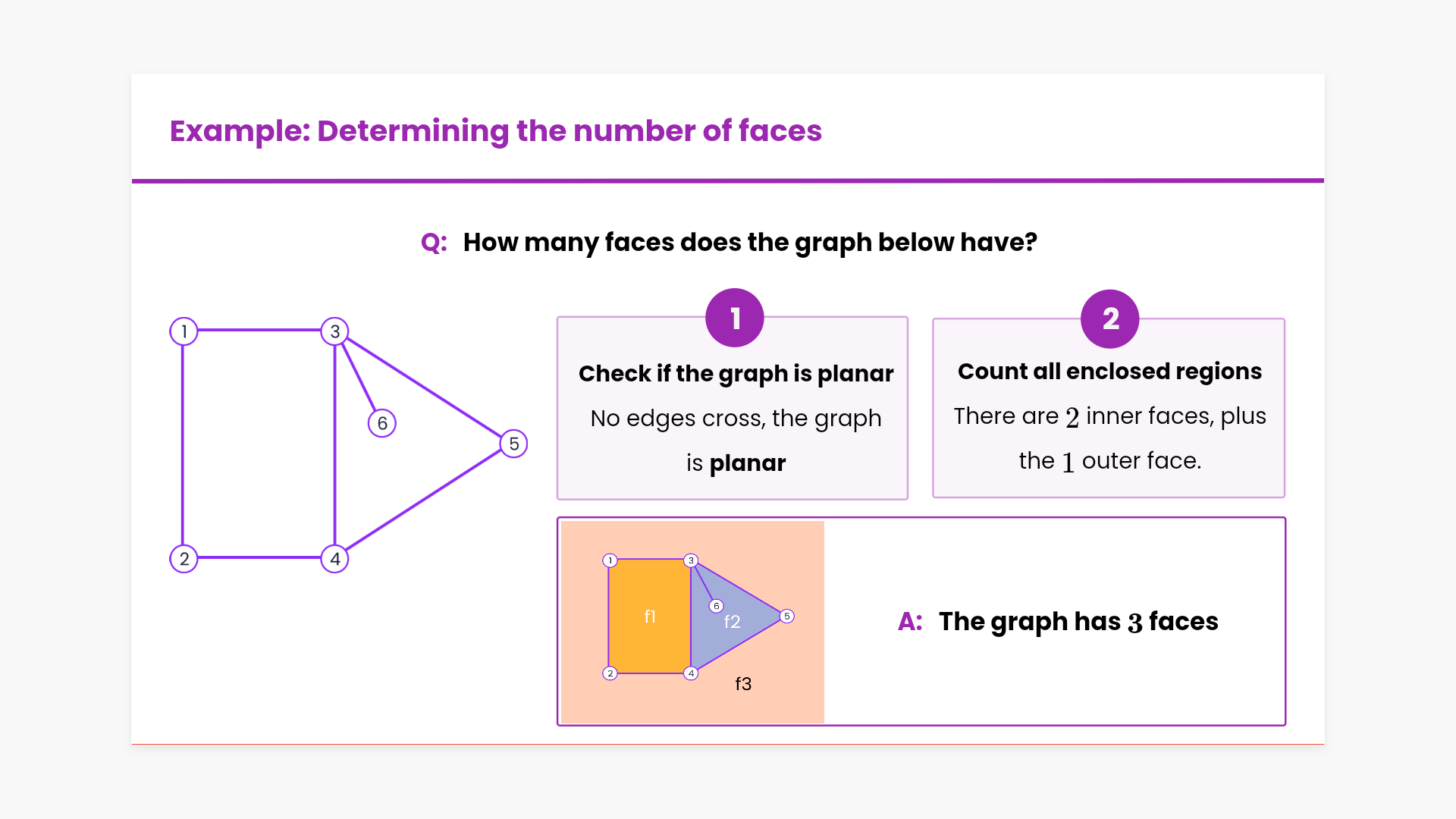Click the purple "Q:" label

(x=434, y=243)
